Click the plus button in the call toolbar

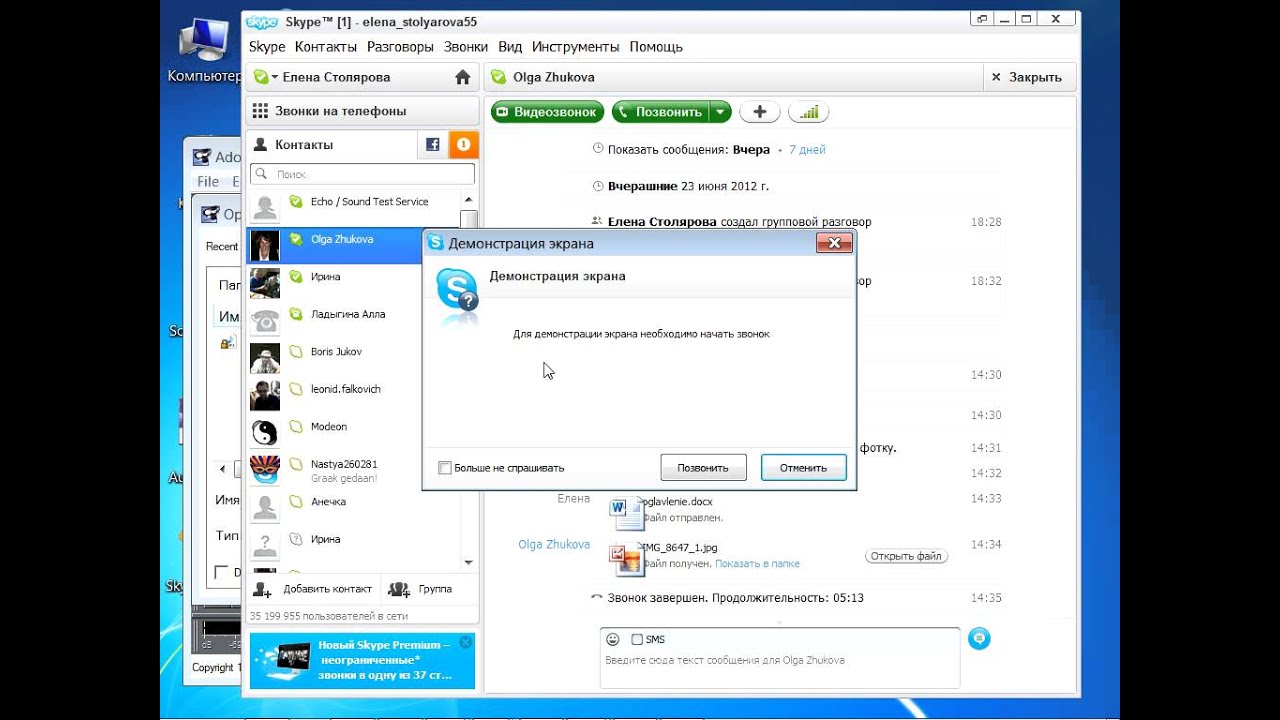(759, 112)
